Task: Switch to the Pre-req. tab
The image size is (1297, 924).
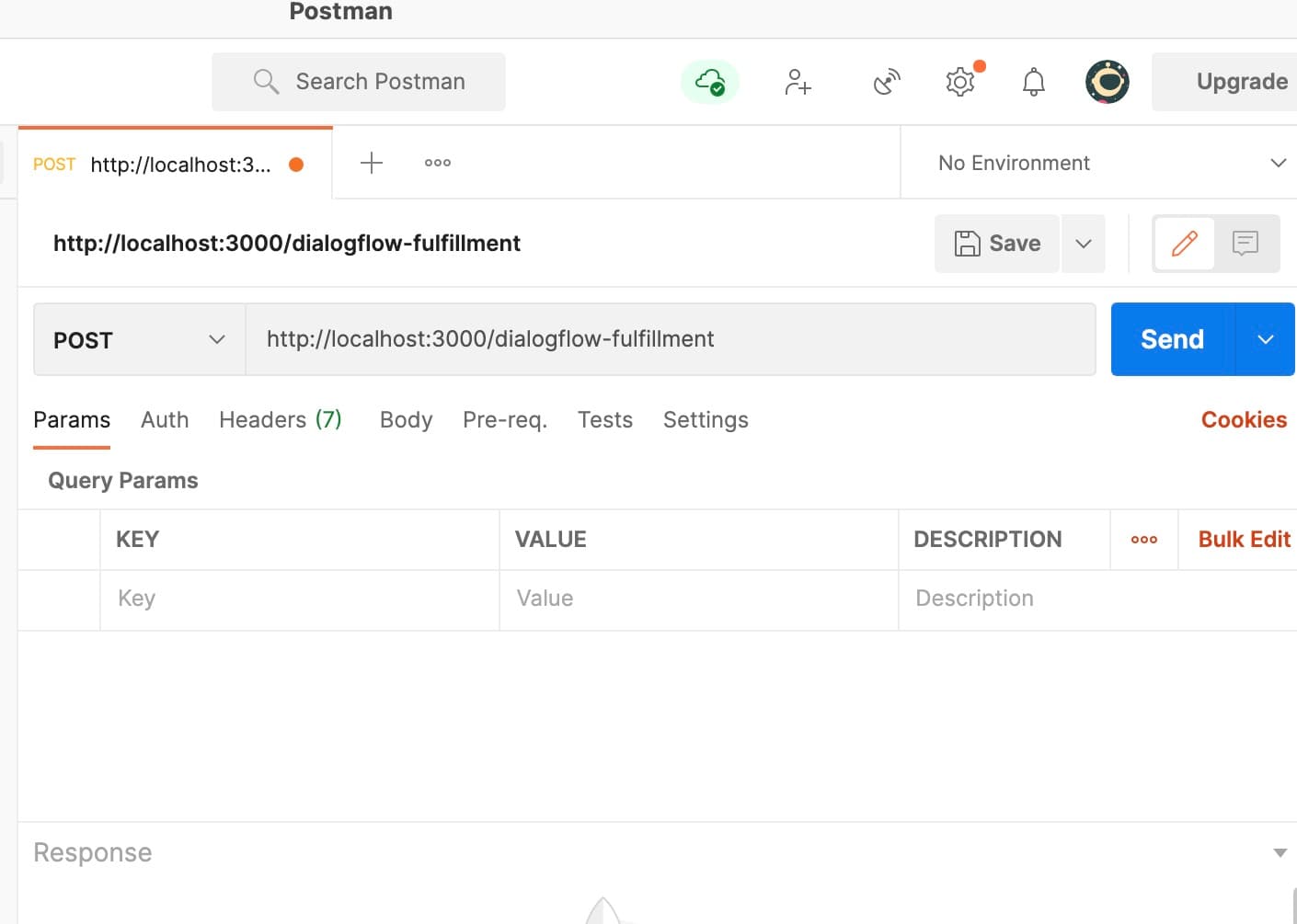Action: tap(505, 420)
